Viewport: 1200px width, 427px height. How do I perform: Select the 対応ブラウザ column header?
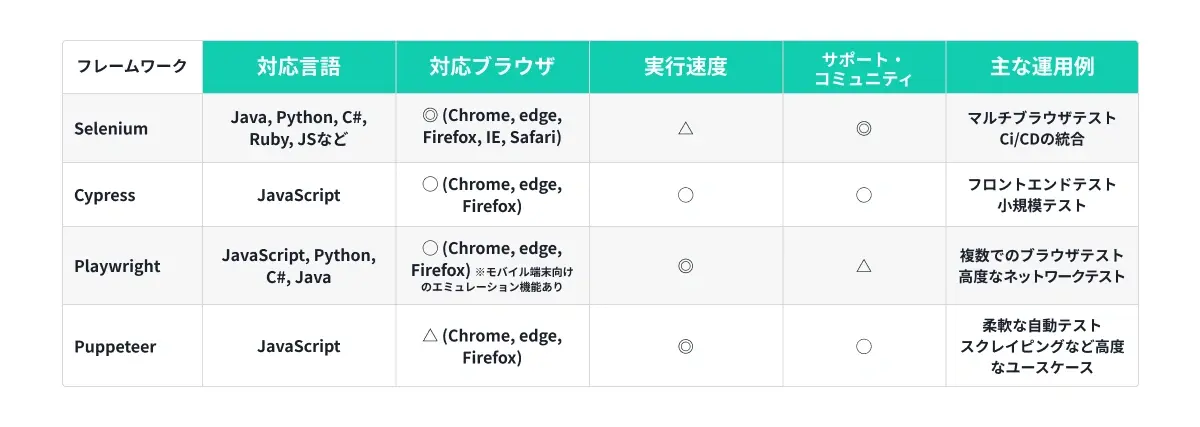tap(492, 67)
